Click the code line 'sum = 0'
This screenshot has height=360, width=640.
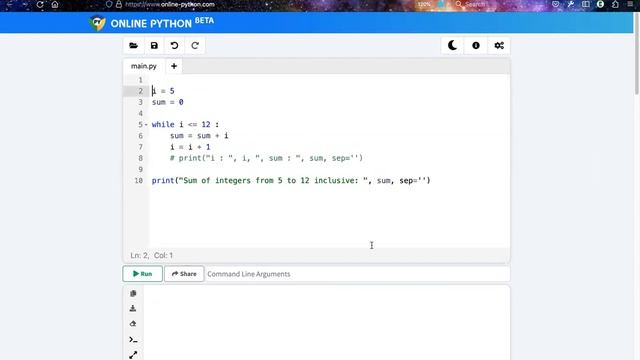(167, 102)
